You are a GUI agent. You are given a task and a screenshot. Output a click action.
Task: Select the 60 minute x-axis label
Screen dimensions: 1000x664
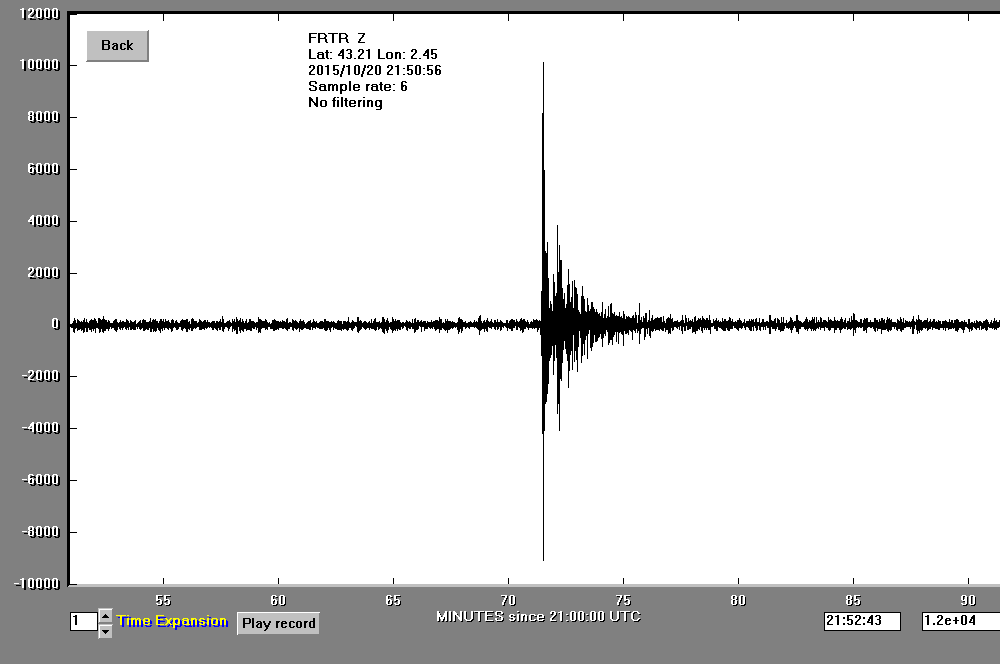point(278,600)
